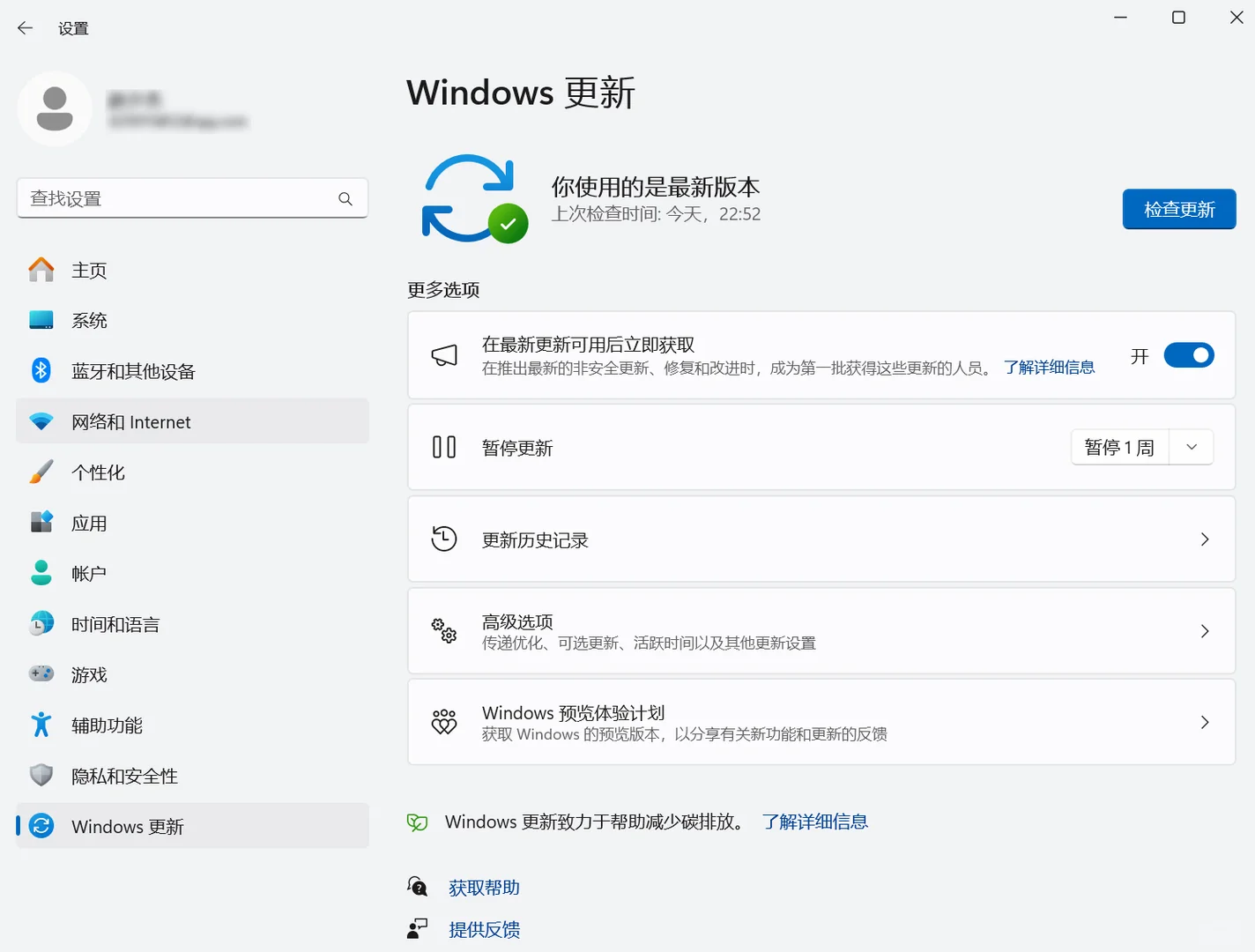The image size is (1255, 952).
Task: Click the gear icon beside 高级选项
Action: point(444,631)
